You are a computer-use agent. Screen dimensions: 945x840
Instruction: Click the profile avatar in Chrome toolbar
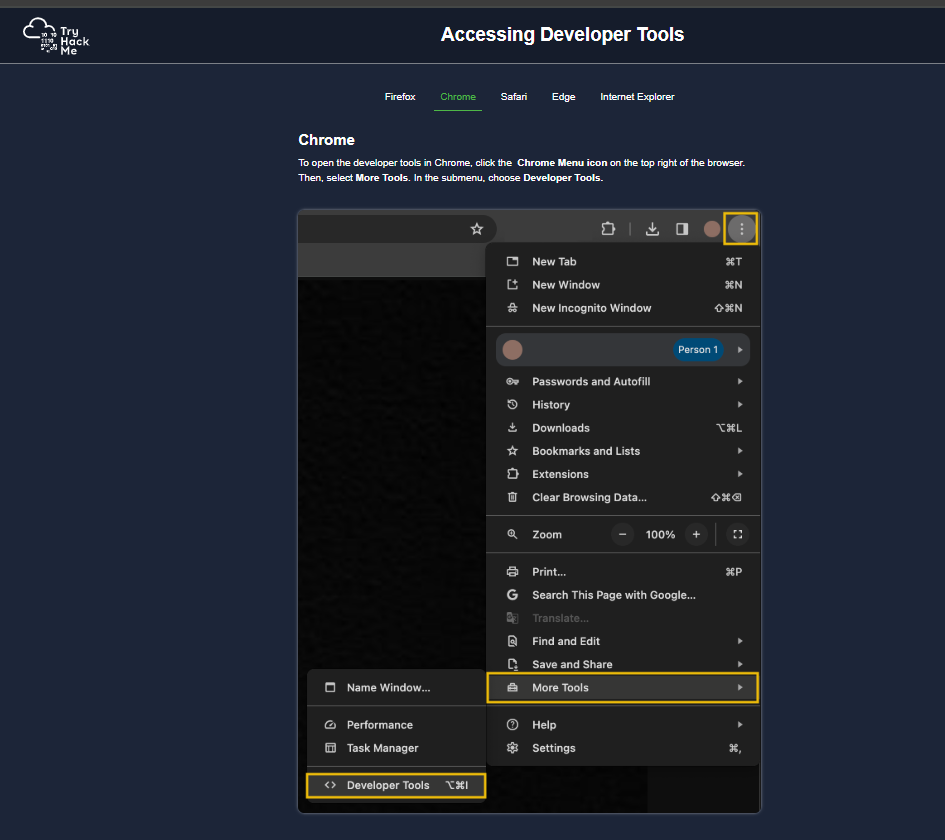click(x=712, y=229)
